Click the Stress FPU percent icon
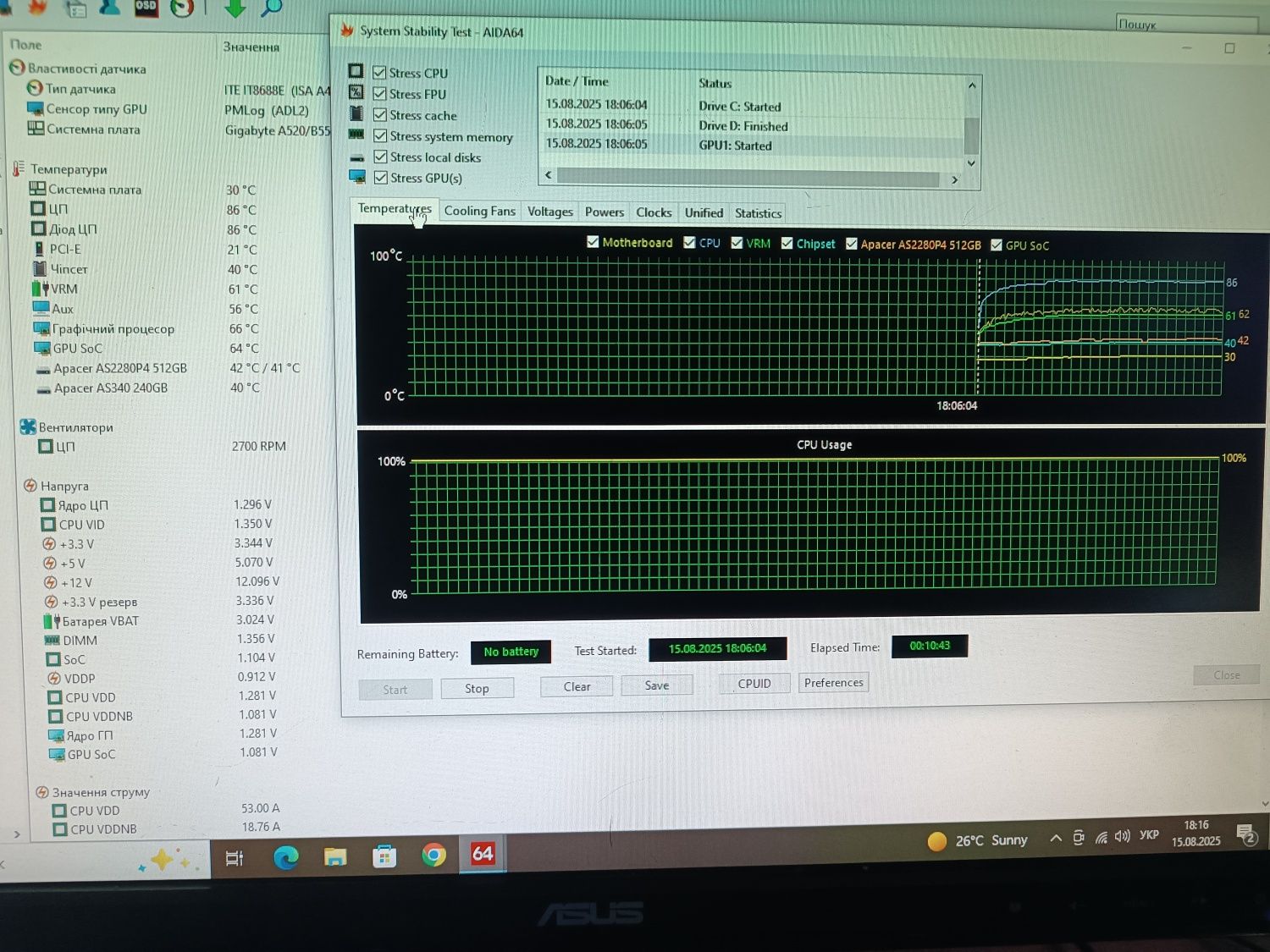1270x952 pixels. pos(356,92)
